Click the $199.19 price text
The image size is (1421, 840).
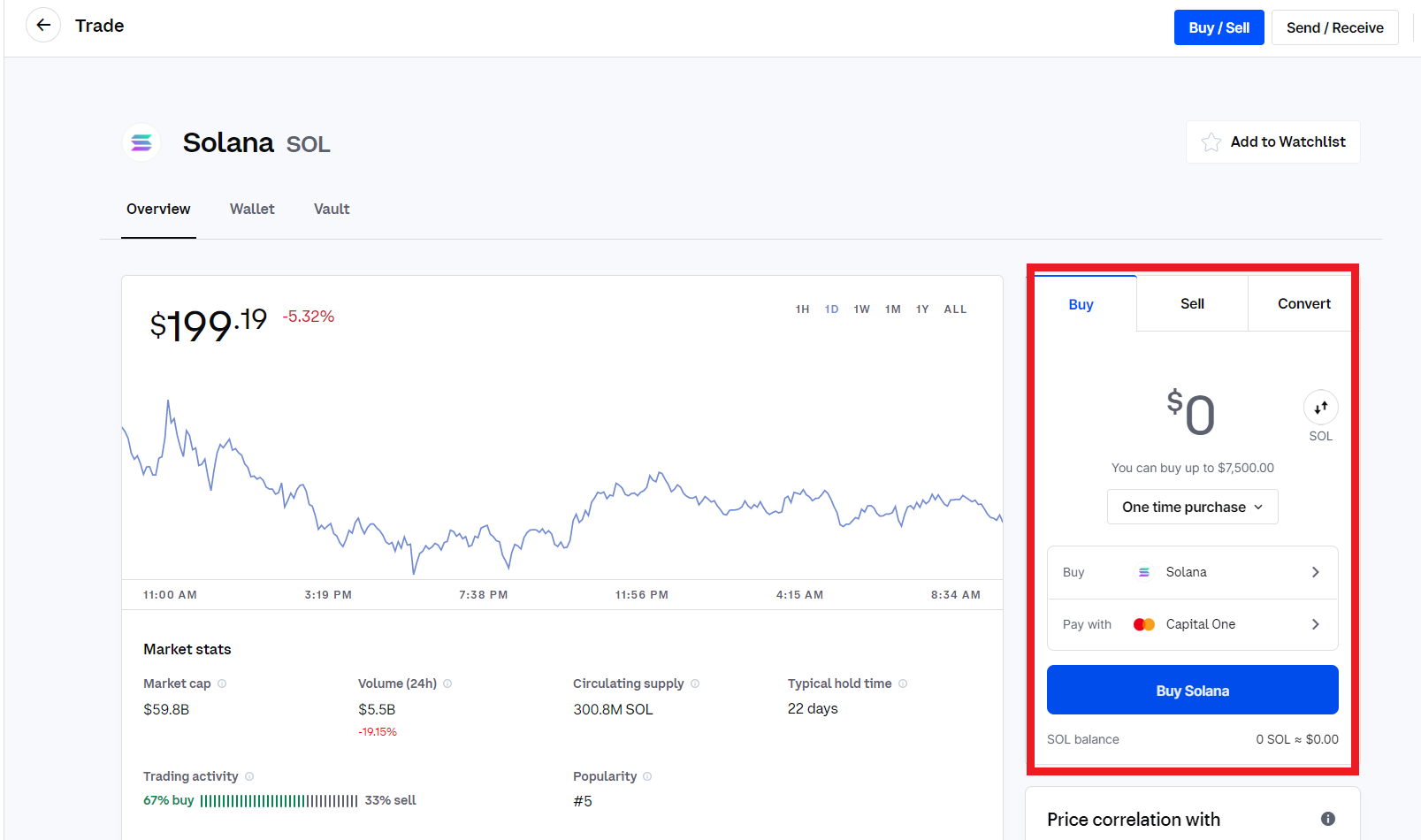point(209,325)
